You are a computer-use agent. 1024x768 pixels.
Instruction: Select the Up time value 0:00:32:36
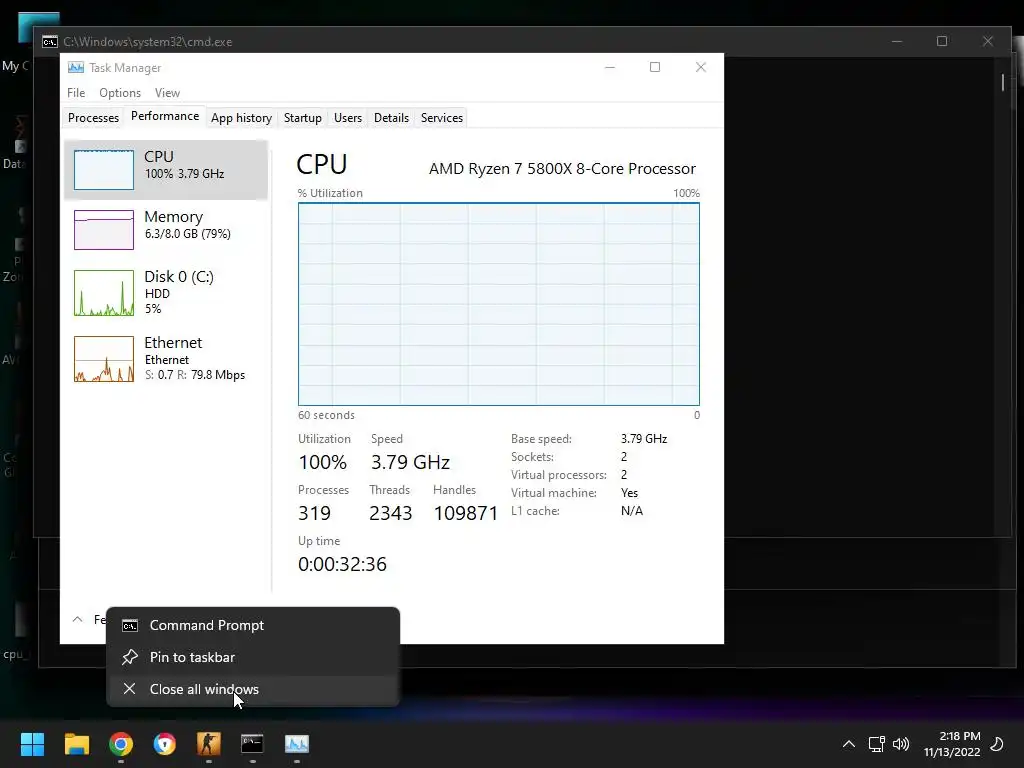click(342, 564)
